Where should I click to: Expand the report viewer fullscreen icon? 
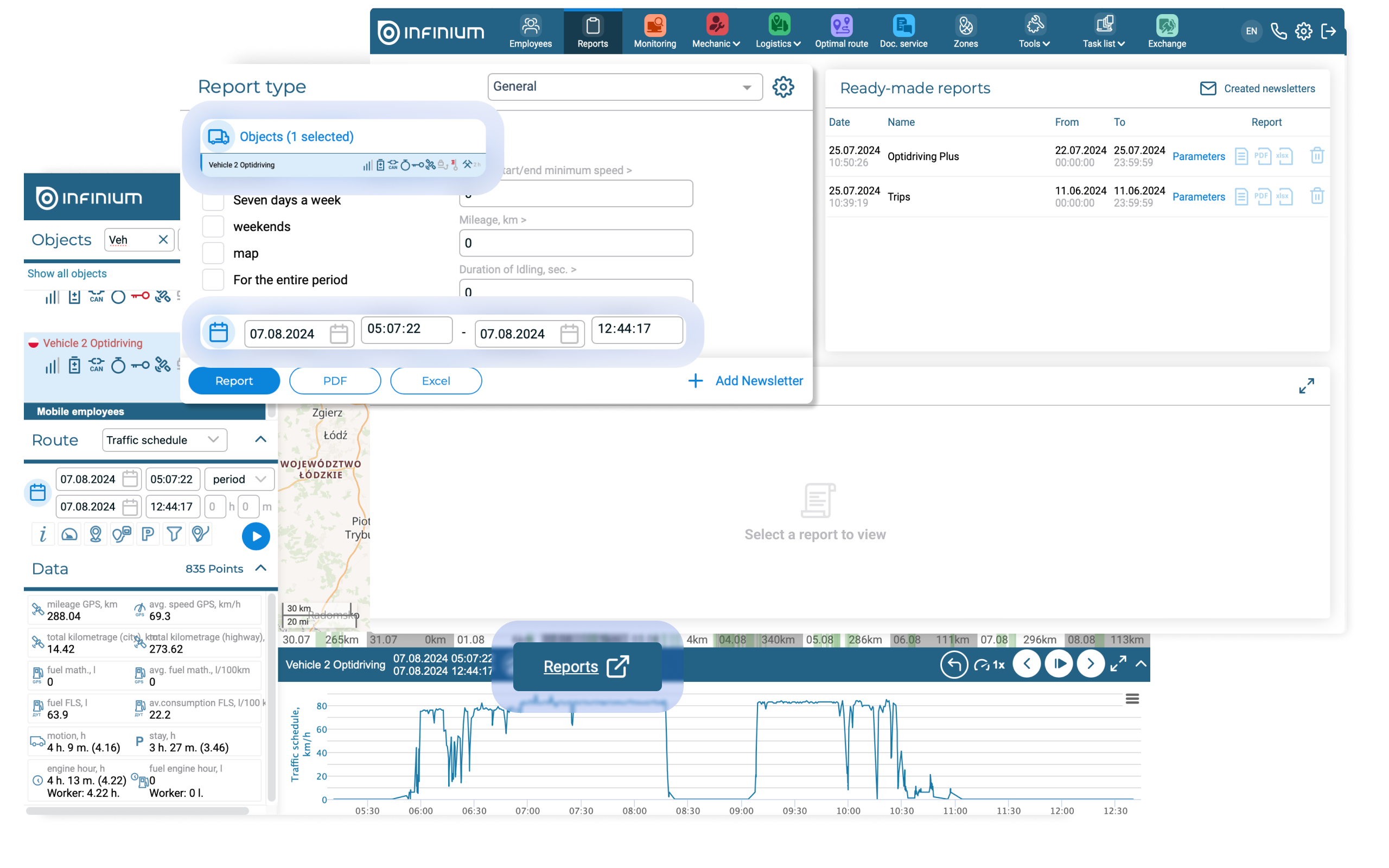click(x=1307, y=386)
